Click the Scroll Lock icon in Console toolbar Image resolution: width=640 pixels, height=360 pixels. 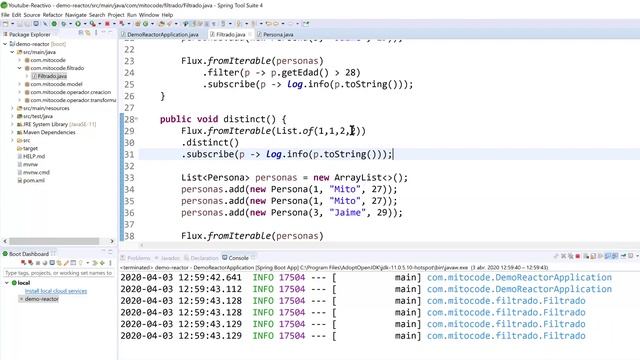coord(593,256)
